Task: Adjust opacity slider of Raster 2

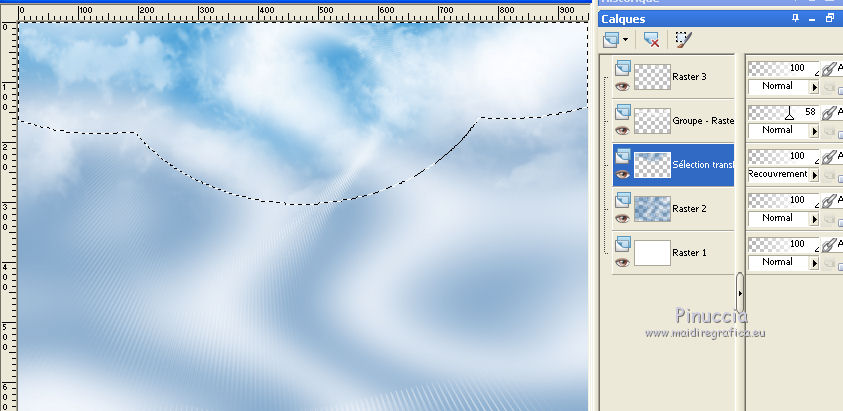Action: (783, 200)
